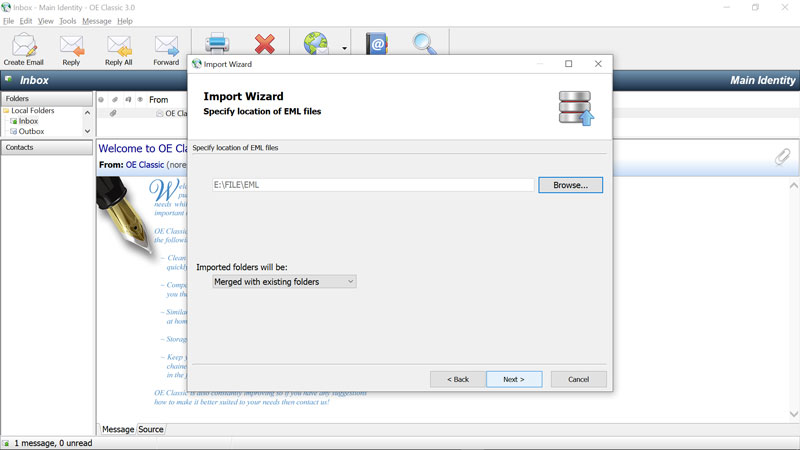Click the red X Delete icon

click(264, 44)
